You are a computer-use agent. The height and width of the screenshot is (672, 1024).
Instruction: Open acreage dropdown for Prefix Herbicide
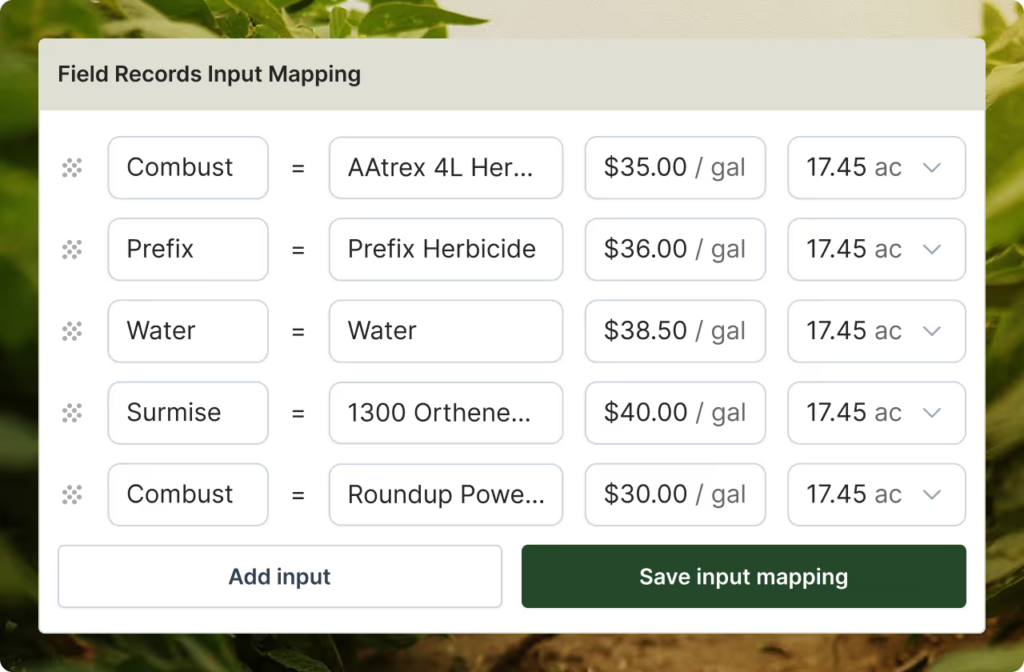(x=931, y=250)
